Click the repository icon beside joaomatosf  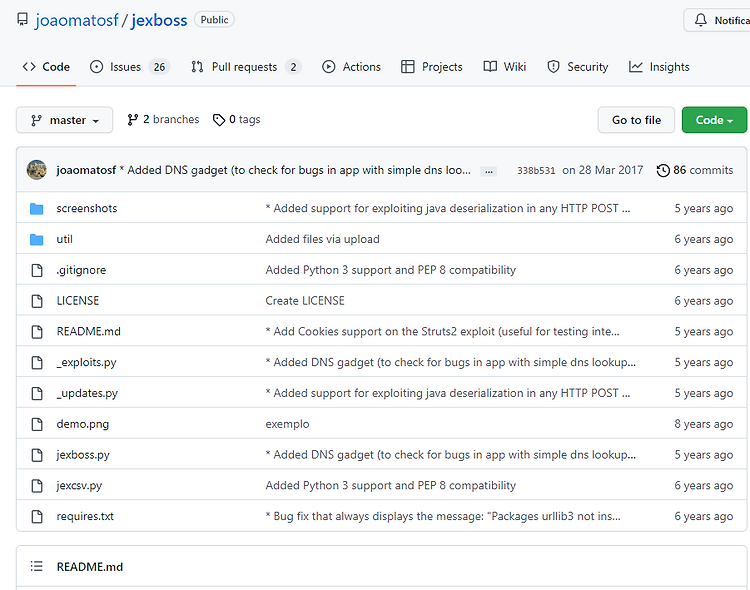coord(22,20)
